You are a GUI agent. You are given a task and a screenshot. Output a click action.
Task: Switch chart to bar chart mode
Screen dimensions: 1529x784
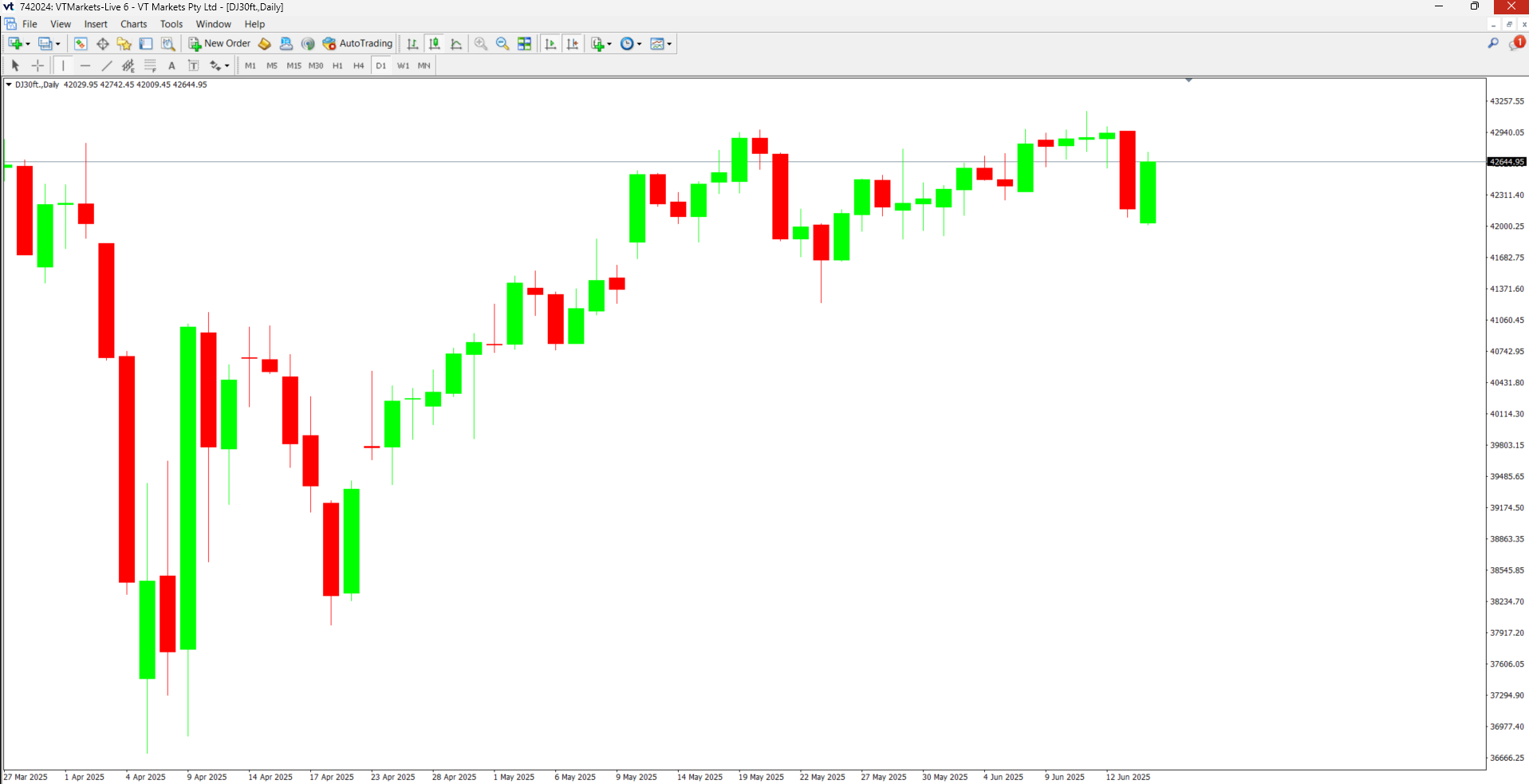point(412,44)
